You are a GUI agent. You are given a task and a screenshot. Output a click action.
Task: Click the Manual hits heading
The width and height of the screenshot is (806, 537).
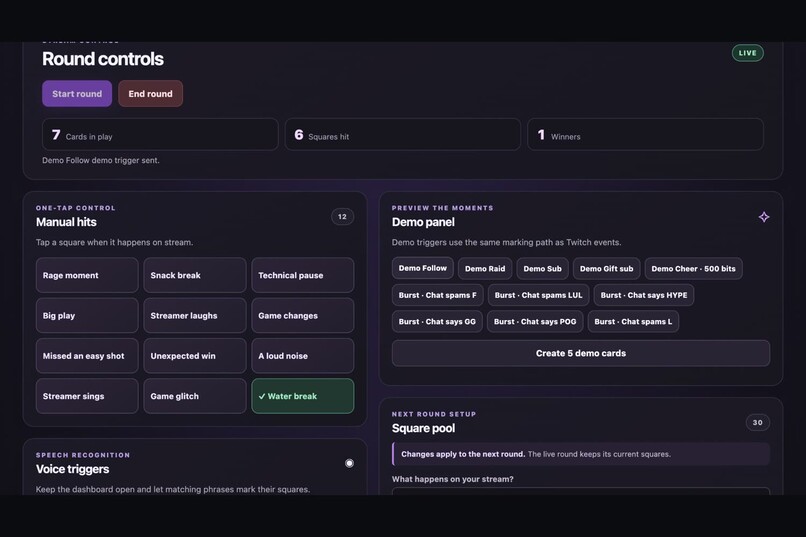tap(66, 222)
